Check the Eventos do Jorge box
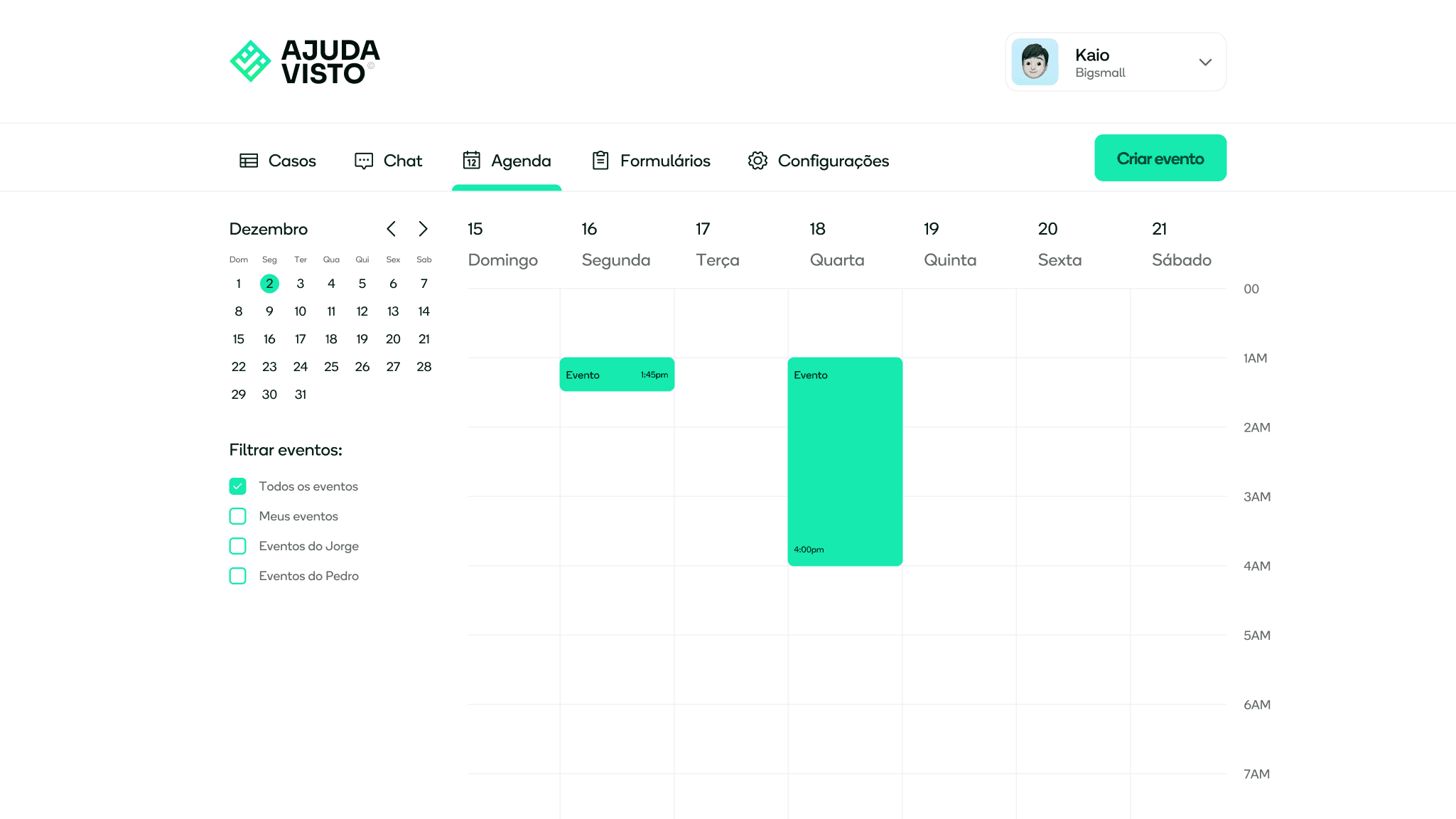 coord(238,546)
